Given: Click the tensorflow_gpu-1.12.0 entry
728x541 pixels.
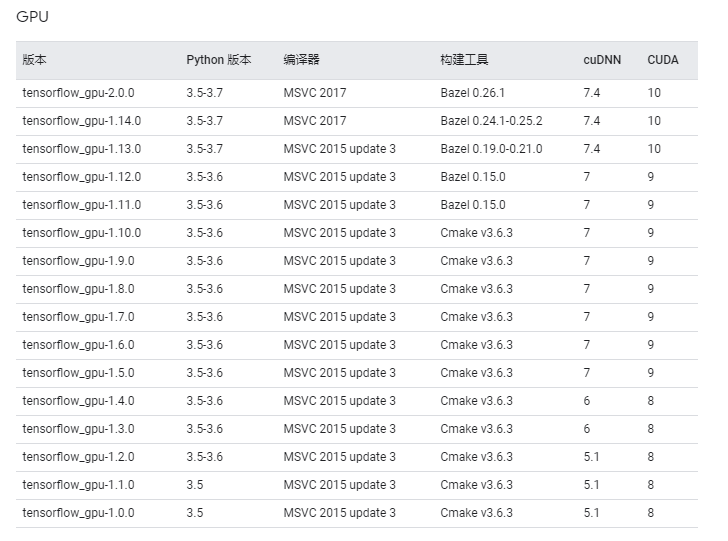Looking at the screenshot, I should pyautogui.click(x=82, y=177).
